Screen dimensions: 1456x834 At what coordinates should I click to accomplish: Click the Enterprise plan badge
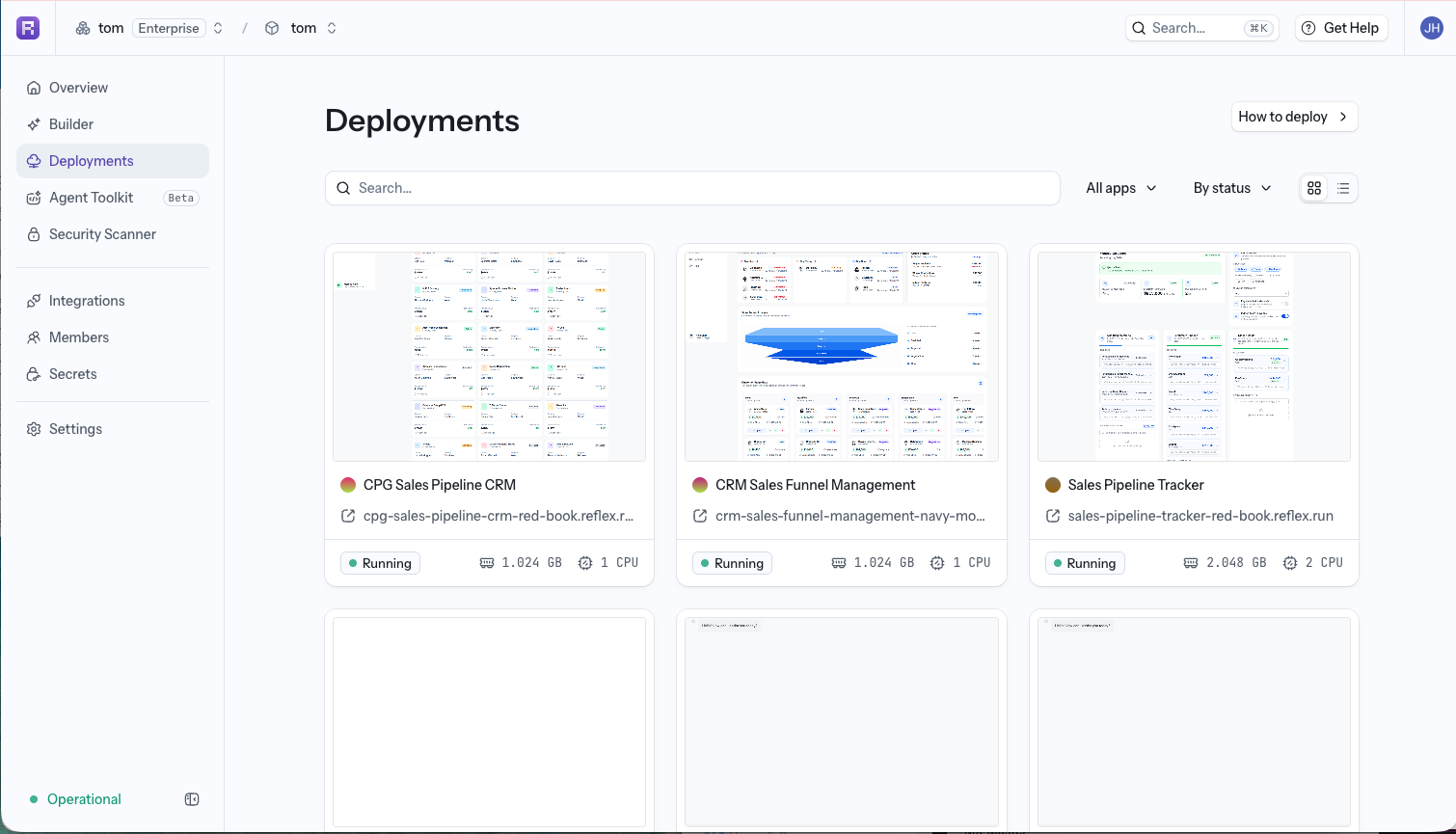pyautogui.click(x=169, y=28)
